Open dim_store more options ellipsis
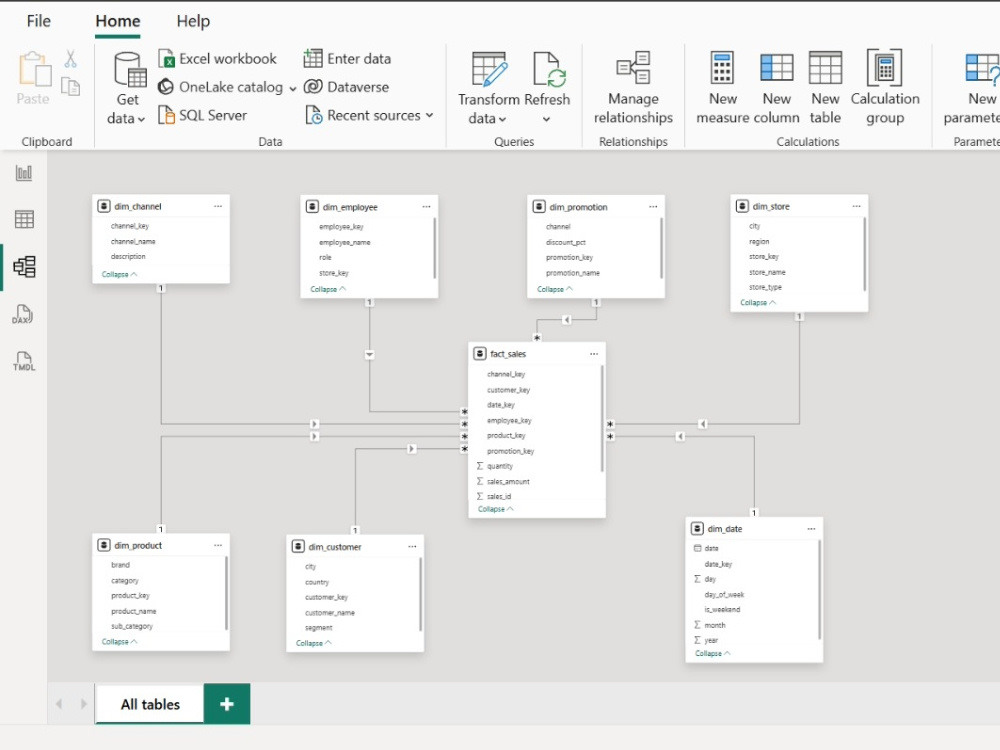The image size is (1000, 750). (x=857, y=206)
